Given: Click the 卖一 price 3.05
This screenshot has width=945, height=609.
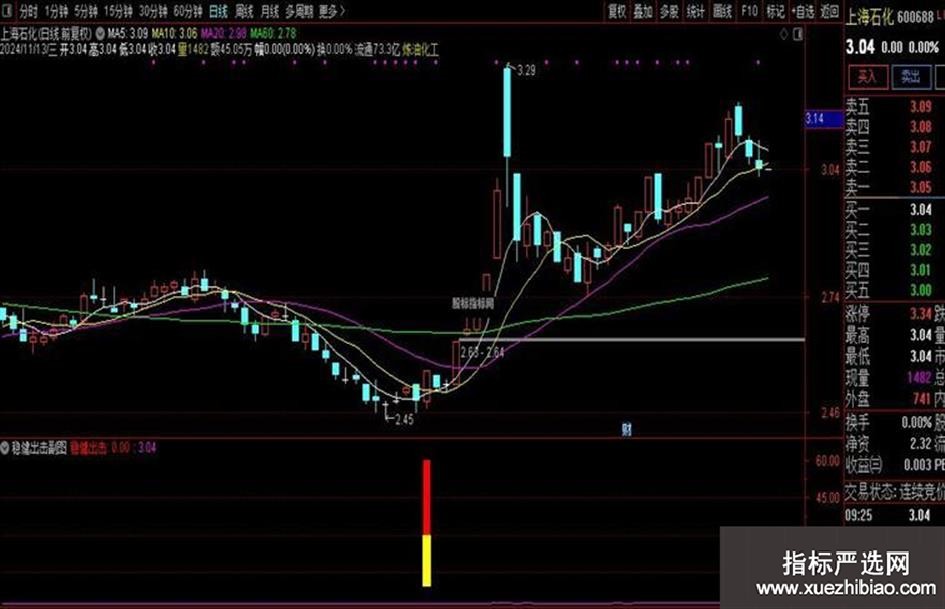Looking at the screenshot, I should pyautogui.click(x=920, y=187).
